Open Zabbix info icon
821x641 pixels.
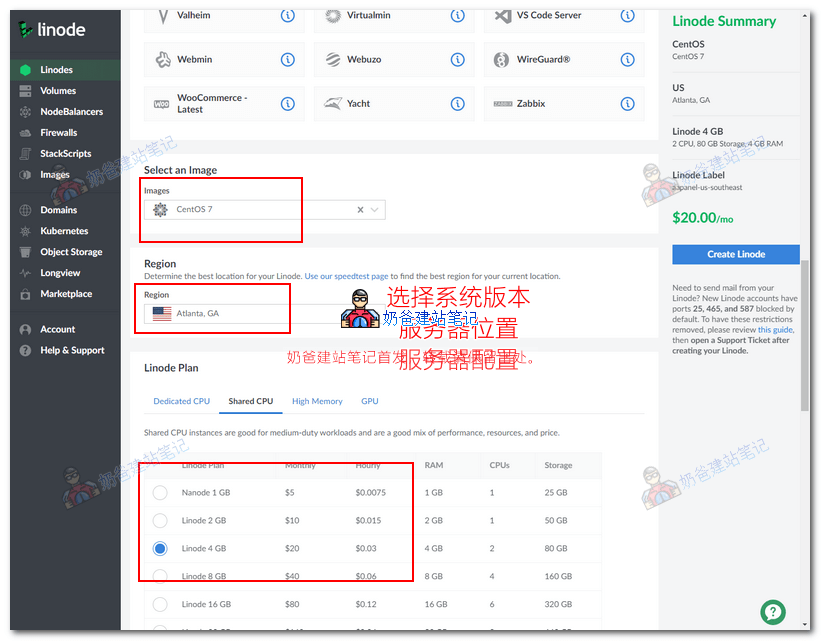(627, 104)
